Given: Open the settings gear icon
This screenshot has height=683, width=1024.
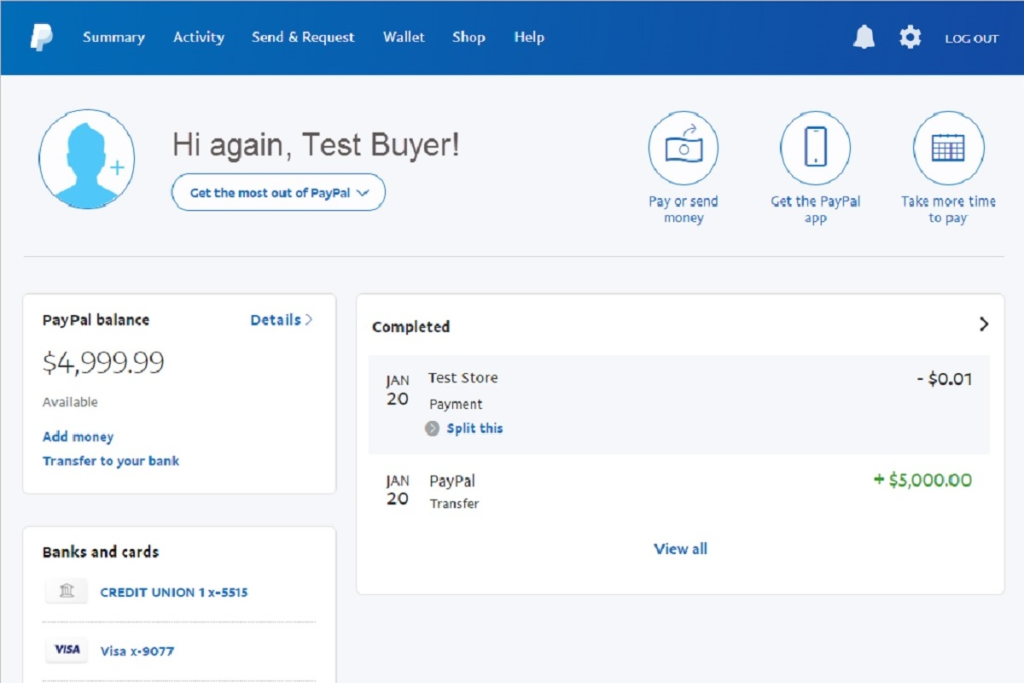Looking at the screenshot, I should (909, 38).
